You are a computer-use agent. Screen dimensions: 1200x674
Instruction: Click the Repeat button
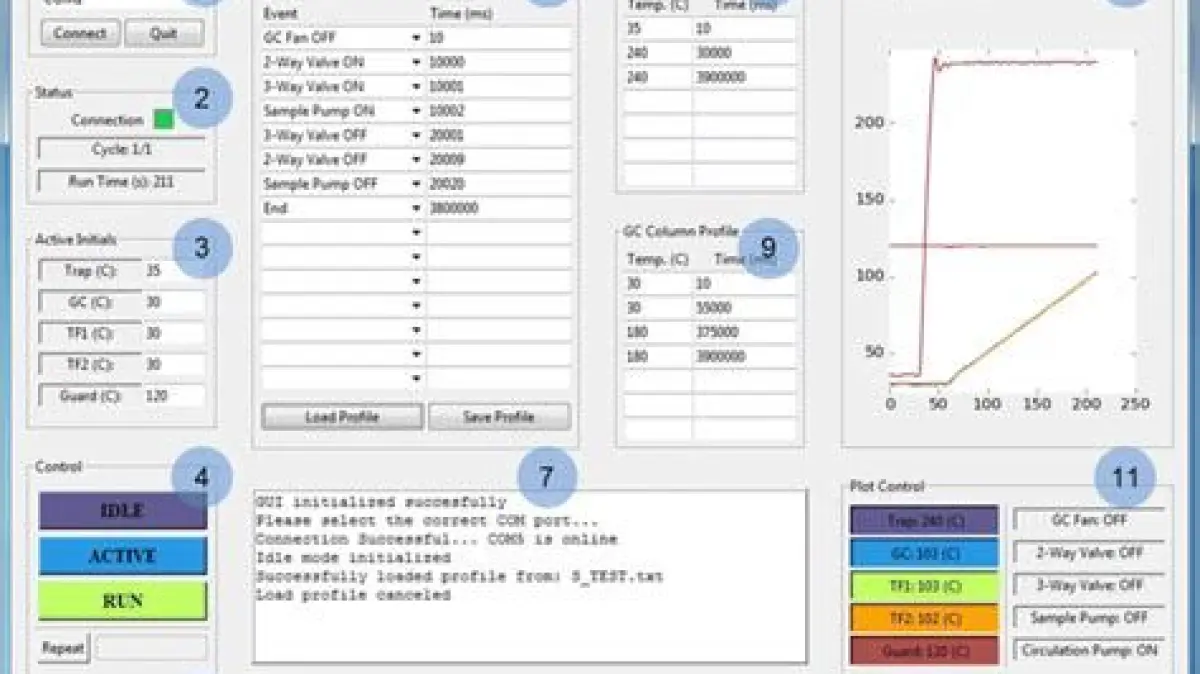coord(64,647)
